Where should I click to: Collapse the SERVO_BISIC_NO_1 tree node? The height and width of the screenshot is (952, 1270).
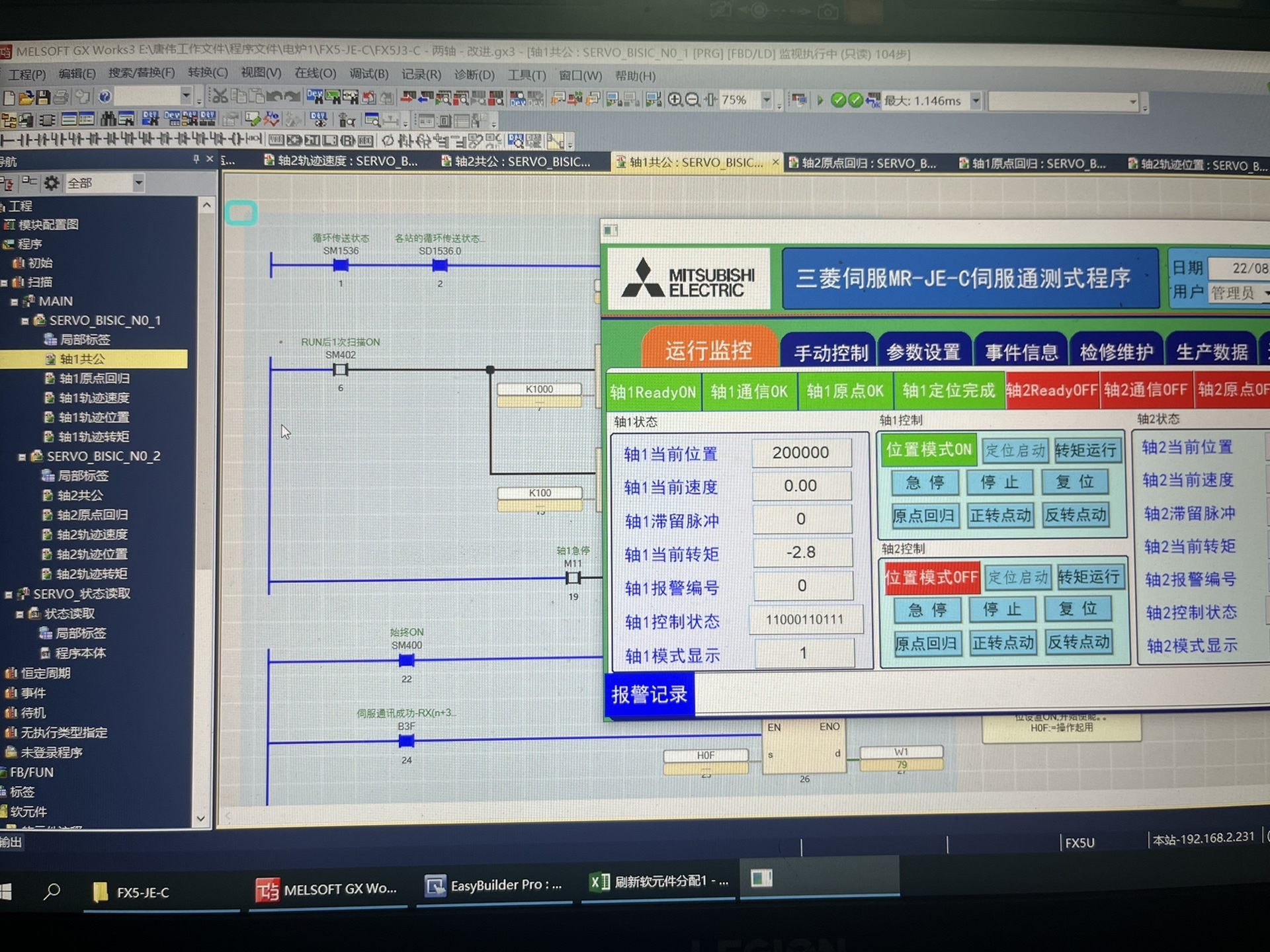tap(25, 321)
